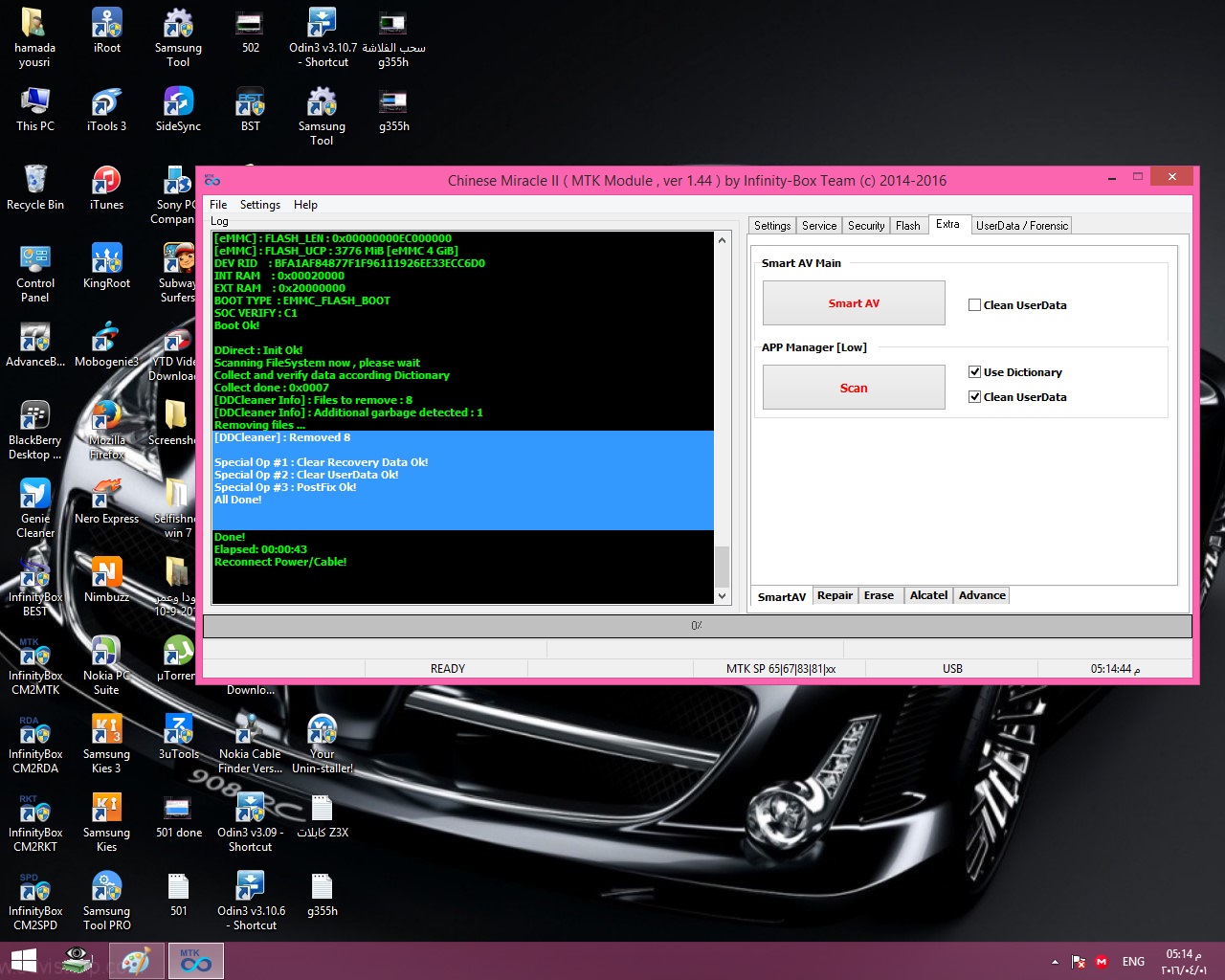The width and height of the screenshot is (1225, 980).
Task: Select the Nokia Cable Finder icon
Action: (251, 745)
